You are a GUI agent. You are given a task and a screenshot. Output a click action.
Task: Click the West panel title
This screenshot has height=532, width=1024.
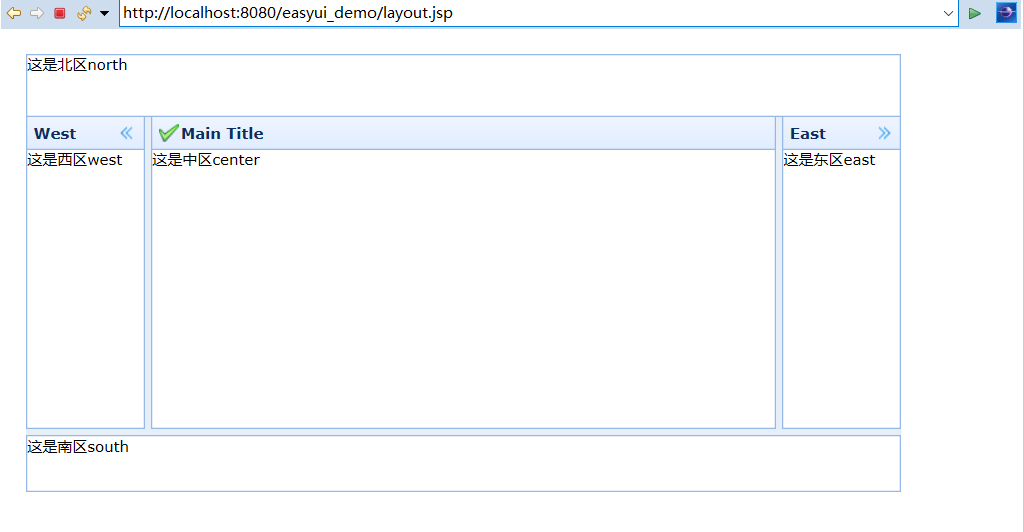coord(55,134)
